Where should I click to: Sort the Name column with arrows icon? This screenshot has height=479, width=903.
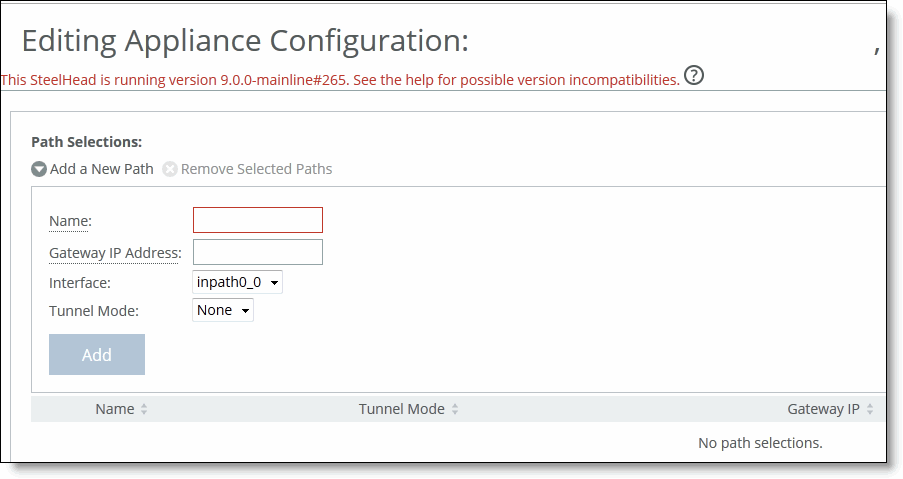pyautogui.click(x=144, y=409)
